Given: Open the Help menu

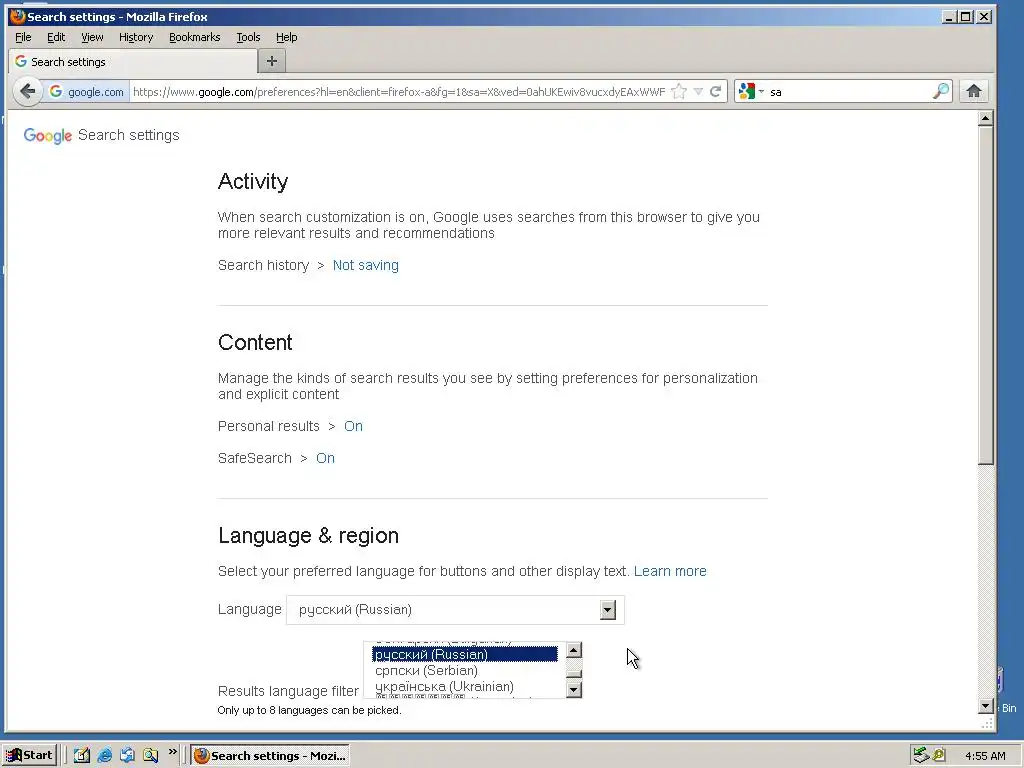Looking at the screenshot, I should 287,37.
